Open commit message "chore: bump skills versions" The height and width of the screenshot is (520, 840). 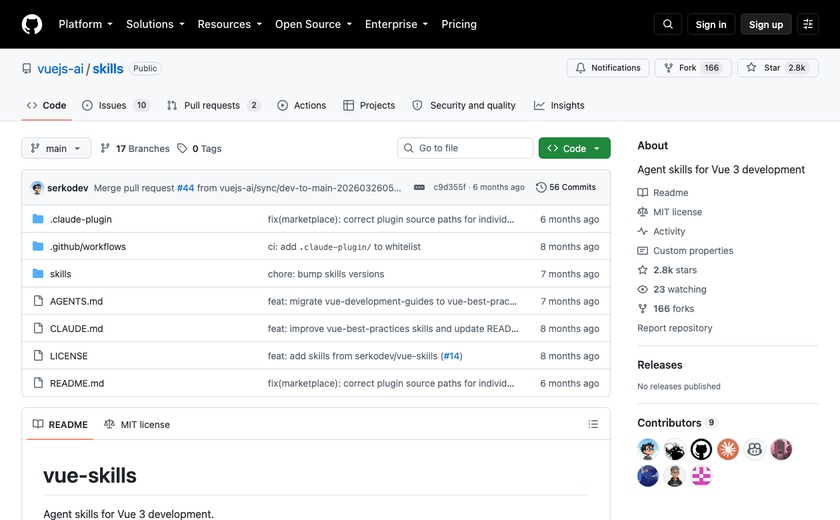pos(326,274)
